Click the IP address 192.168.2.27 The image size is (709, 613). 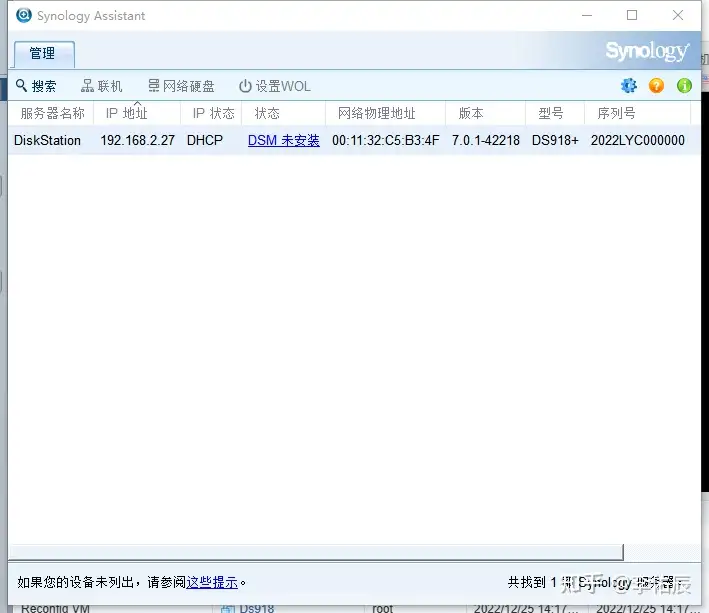click(137, 141)
